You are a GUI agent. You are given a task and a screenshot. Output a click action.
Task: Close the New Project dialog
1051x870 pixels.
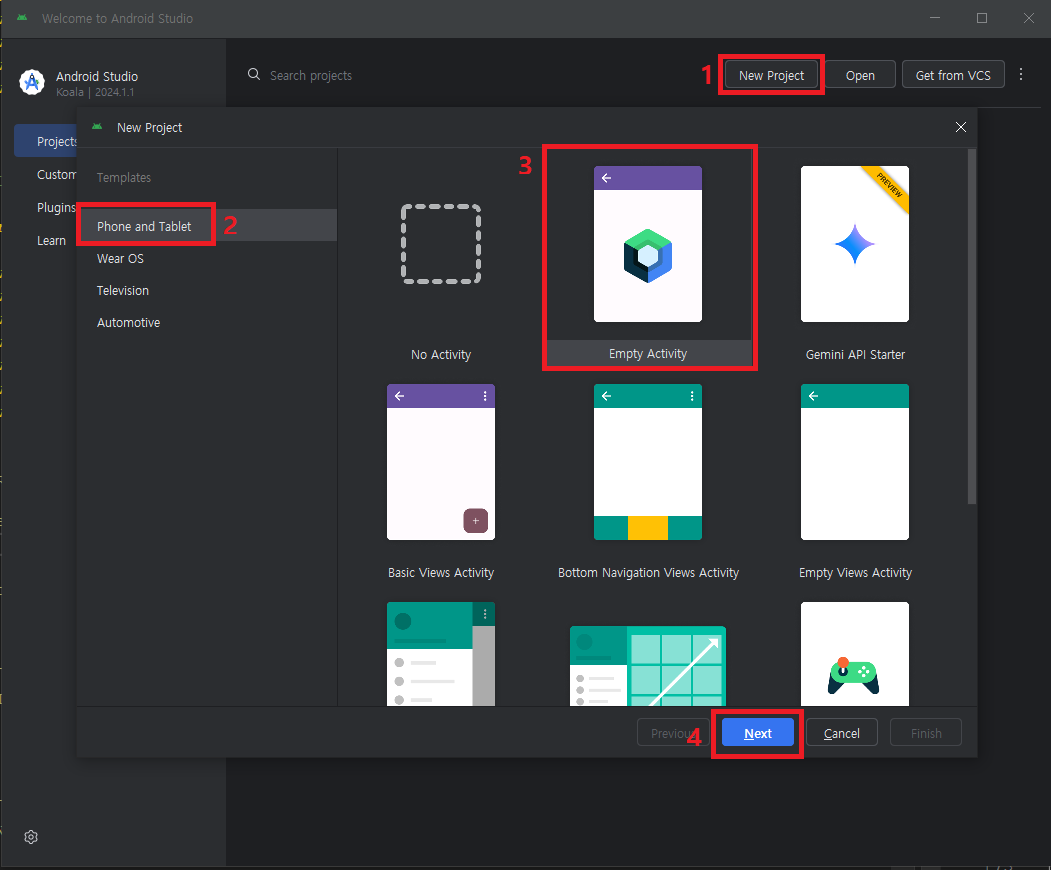[961, 127]
